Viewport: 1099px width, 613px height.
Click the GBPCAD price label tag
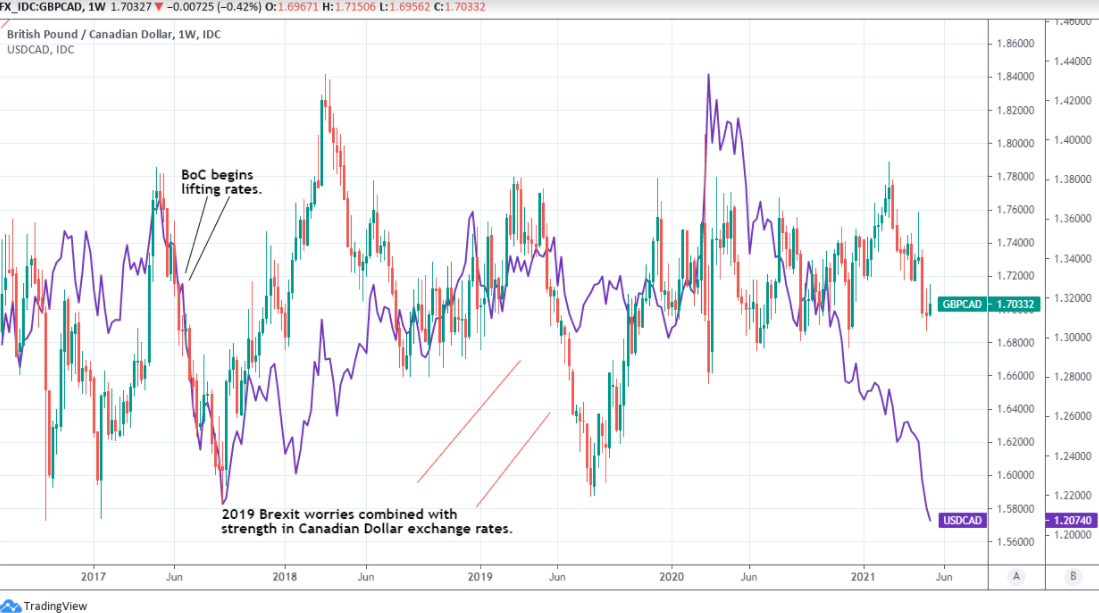click(x=962, y=304)
